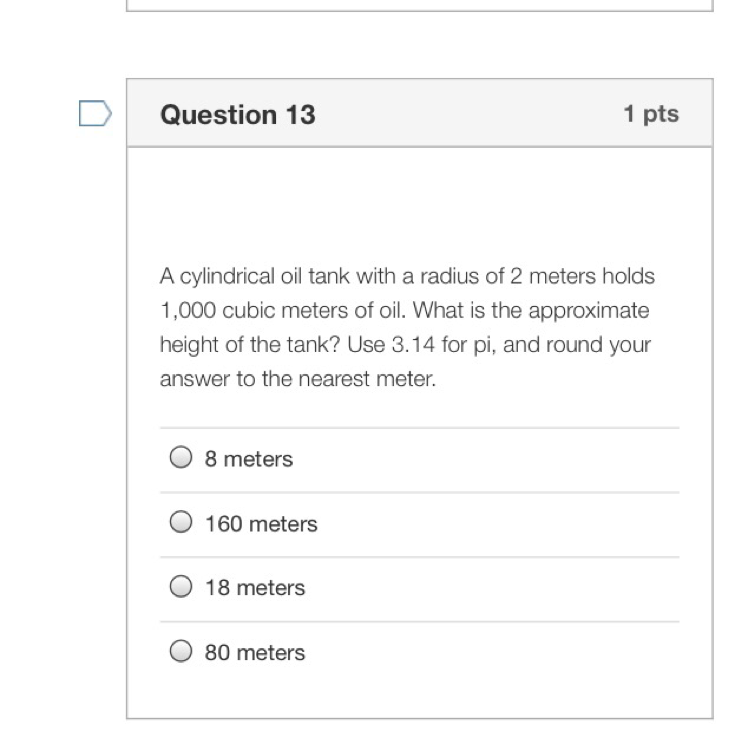Click the "18 meters" answer label text
Image resolution: width=748 pixels, height=750 pixels.
(255, 588)
